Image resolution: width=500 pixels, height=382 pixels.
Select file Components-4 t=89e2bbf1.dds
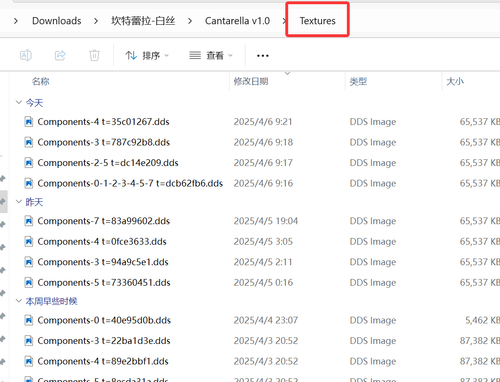(x=103, y=361)
